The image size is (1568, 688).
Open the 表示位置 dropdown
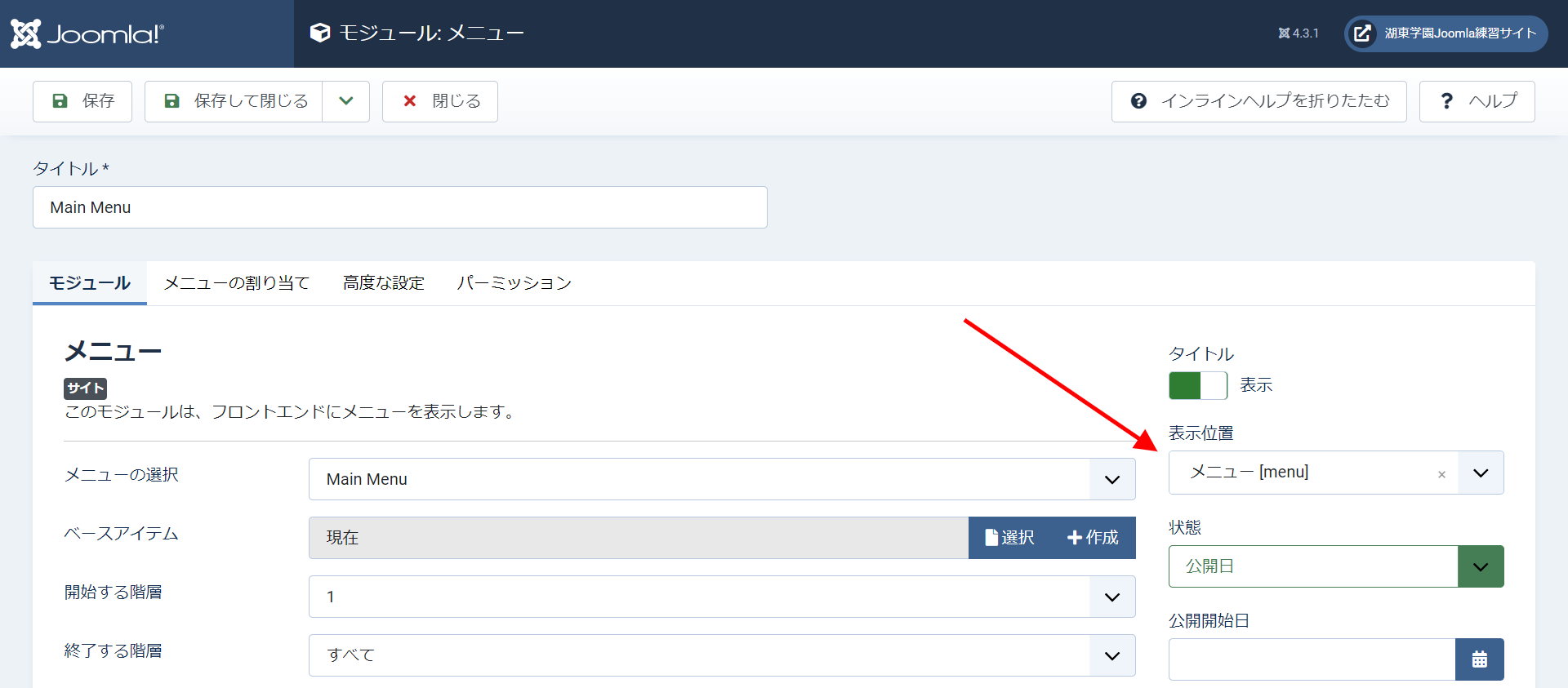[x=1480, y=473]
